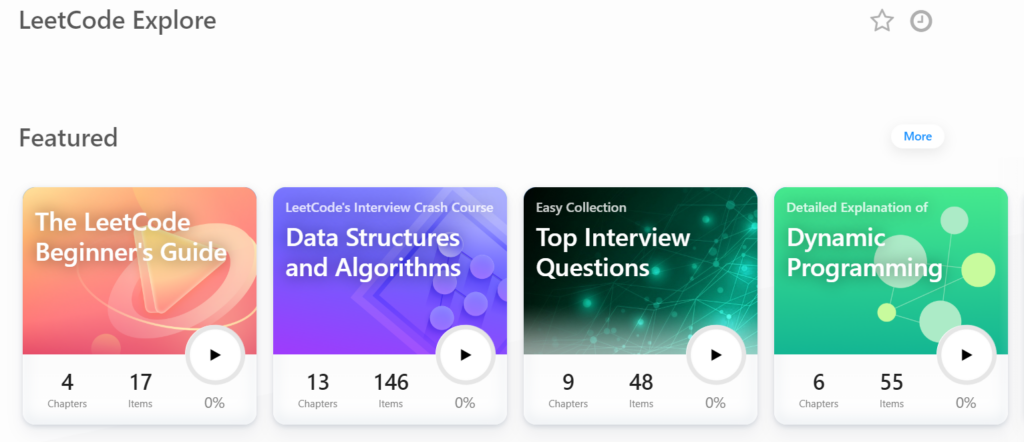
Task: Select the Top Interview Questions card image
Action: click(x=641, y=271)
